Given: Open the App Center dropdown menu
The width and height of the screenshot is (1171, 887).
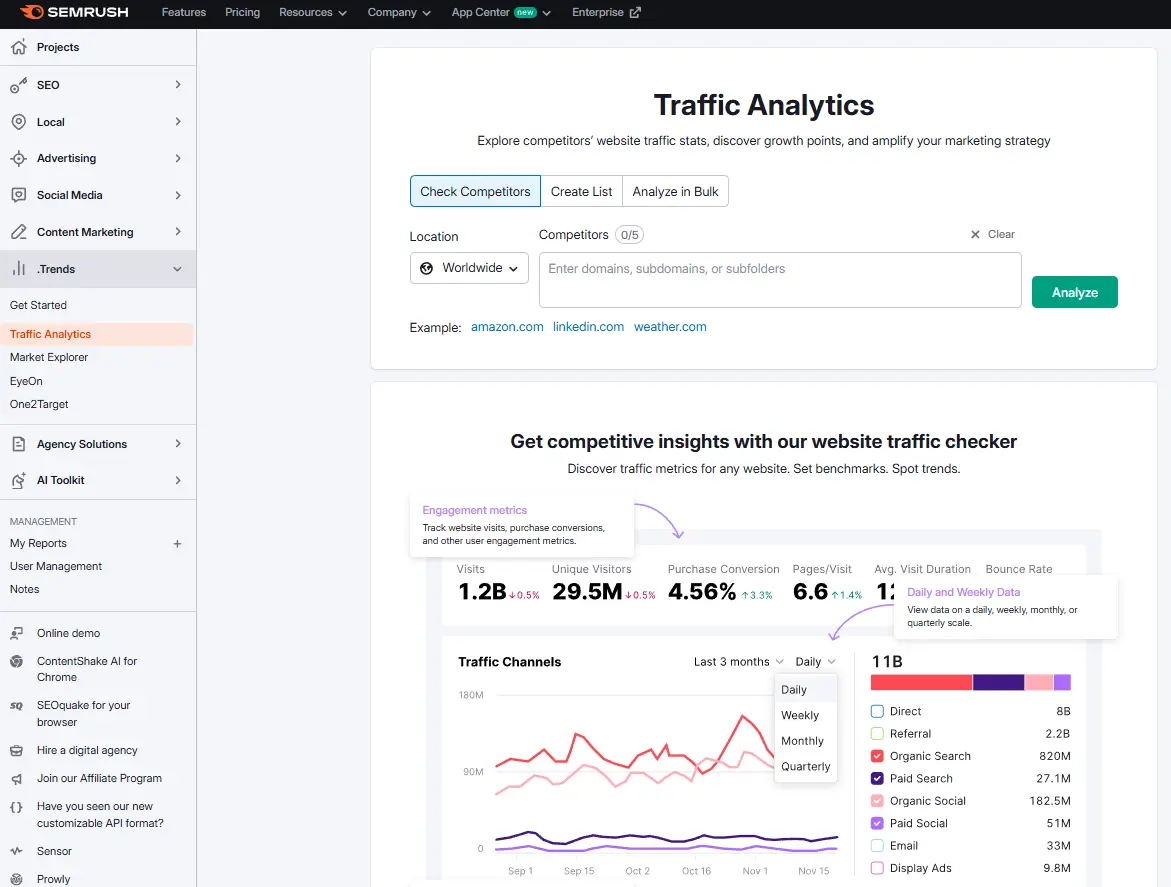Looking at the screenshot, I should coord(501,13).
